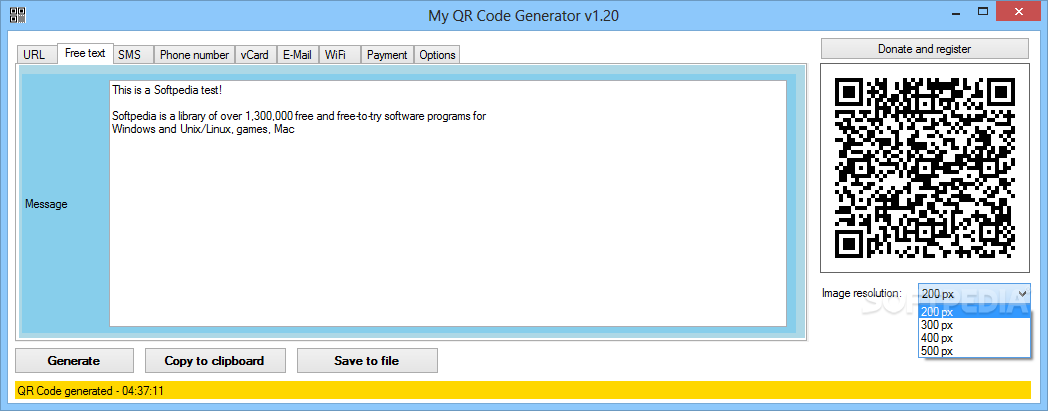Viewport: 1048px width, 411px height.
Task: Collapse the Image resolution dropdown arrow
Action: coord(1022,293)
